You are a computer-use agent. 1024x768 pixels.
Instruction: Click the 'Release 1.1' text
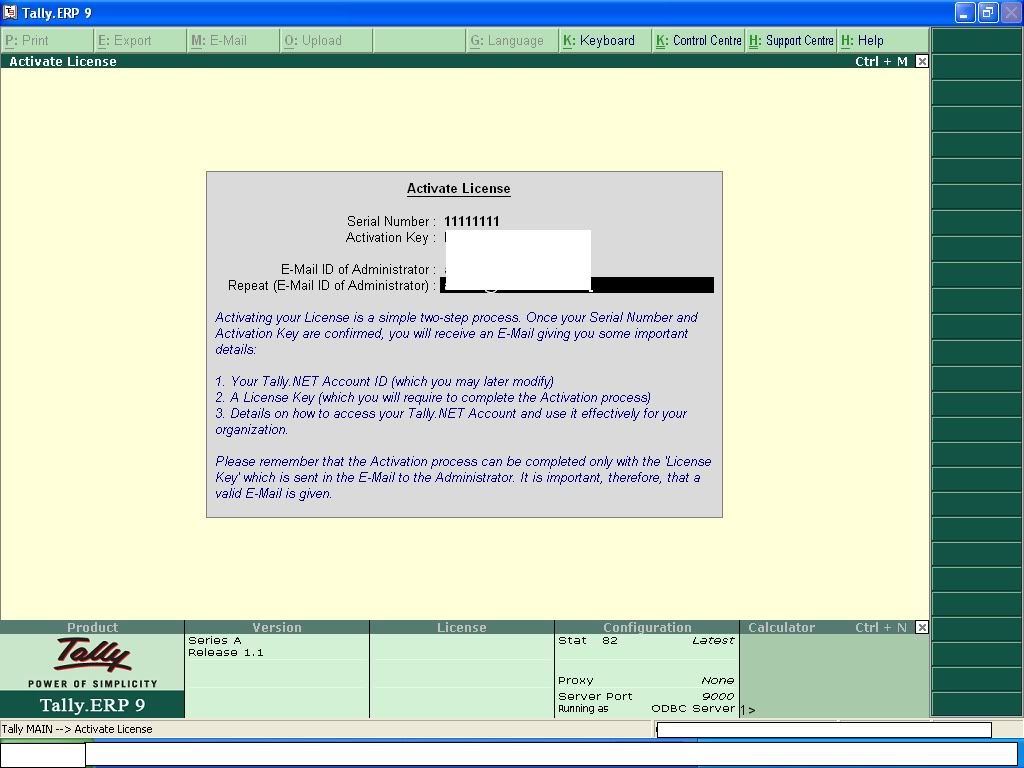[x=226, y=652]
